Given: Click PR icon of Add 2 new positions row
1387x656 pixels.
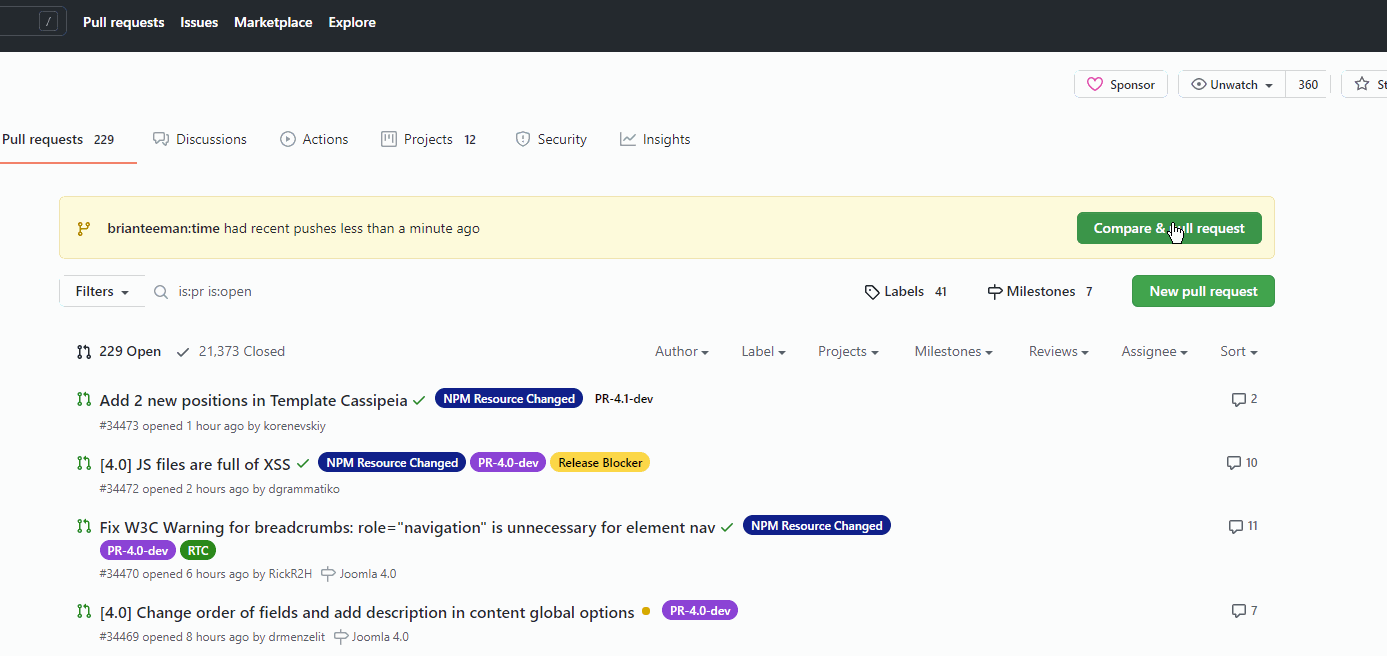Looking at the screenshot, I should (84, 400).
